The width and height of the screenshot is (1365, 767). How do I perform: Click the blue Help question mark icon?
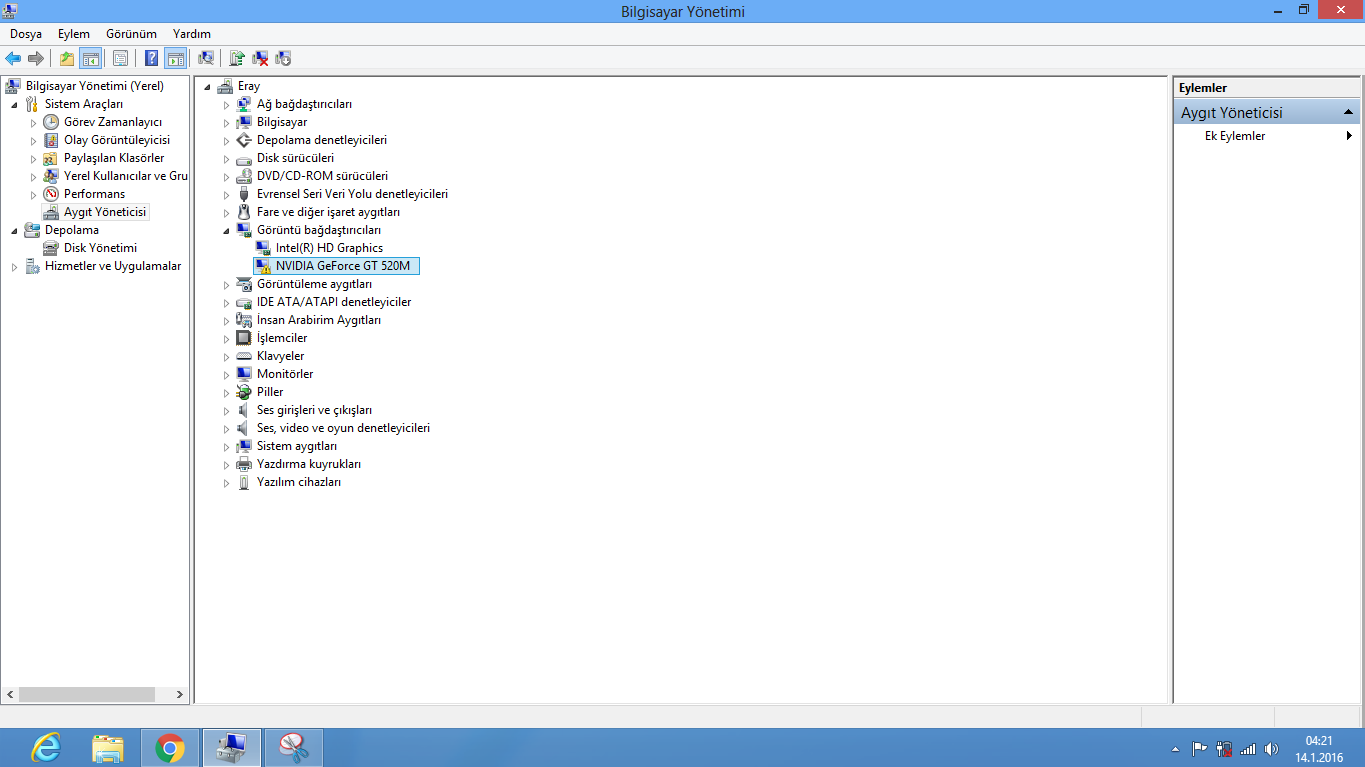pos(152,58)
